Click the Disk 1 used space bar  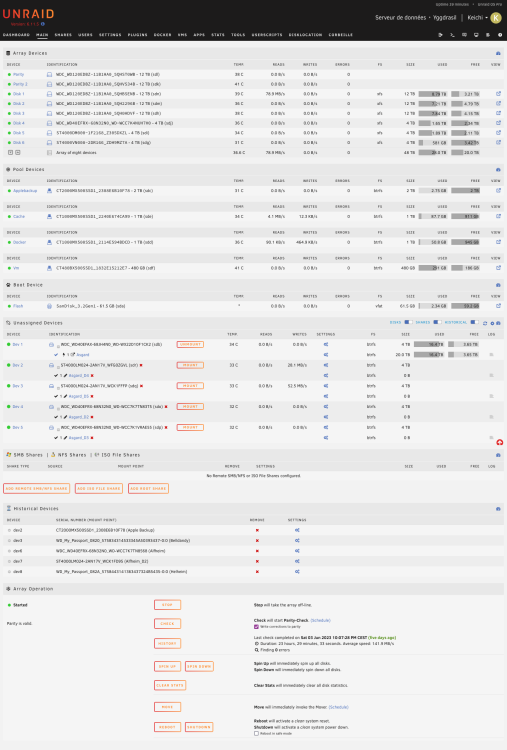point(432,94)
